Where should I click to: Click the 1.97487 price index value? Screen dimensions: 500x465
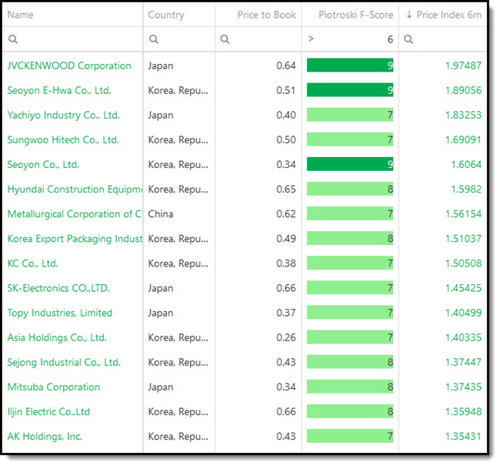463,66
